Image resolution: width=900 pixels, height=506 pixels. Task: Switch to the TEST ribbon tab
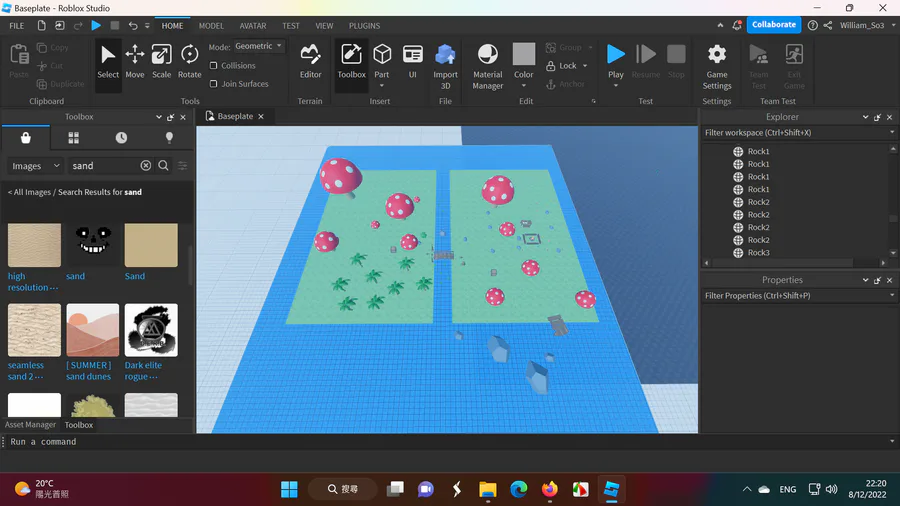[290, 26]
